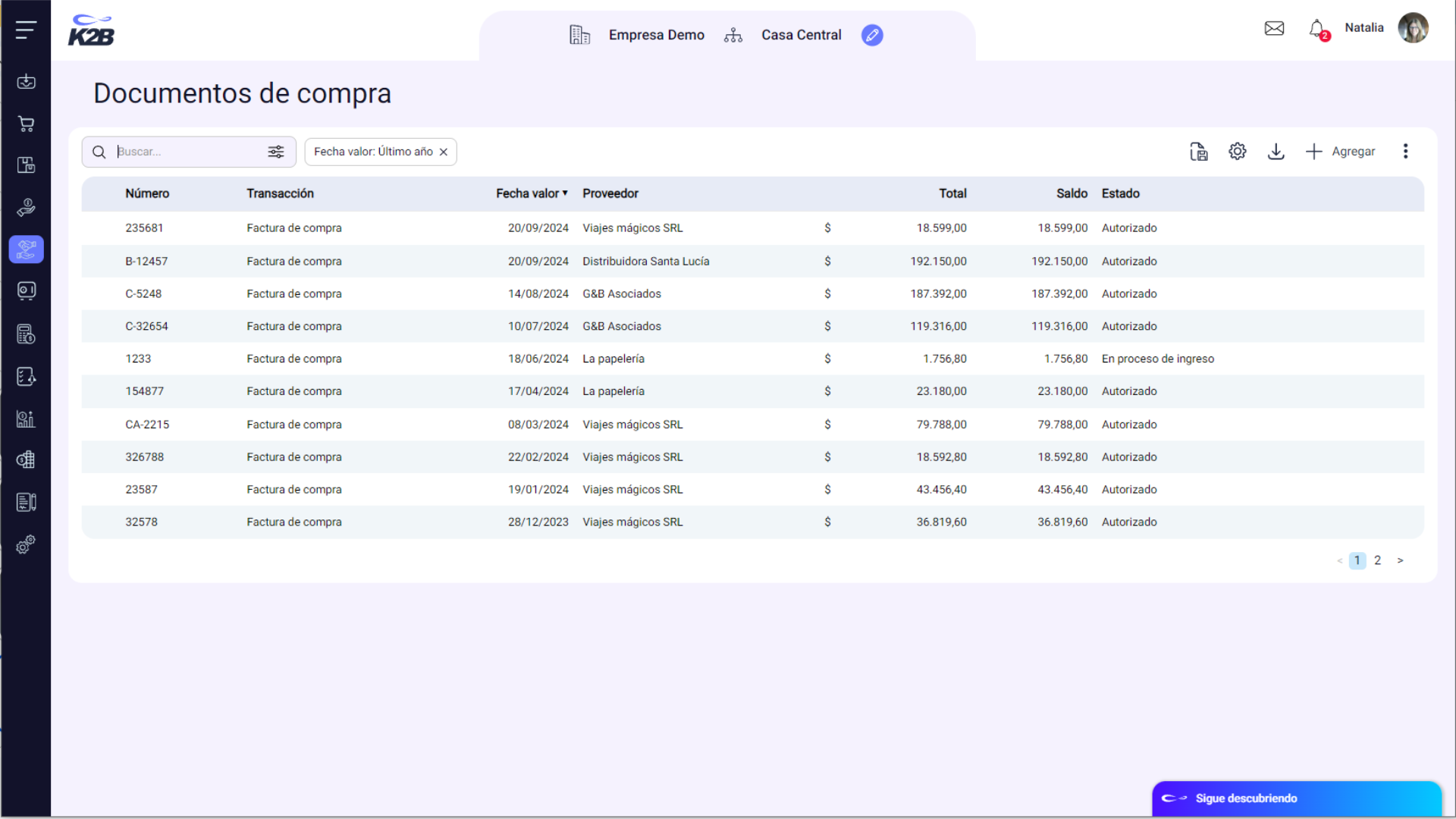Screen dimensions: 1456x819
Task: Open the notifications bell
Action: click(1316, 29)
